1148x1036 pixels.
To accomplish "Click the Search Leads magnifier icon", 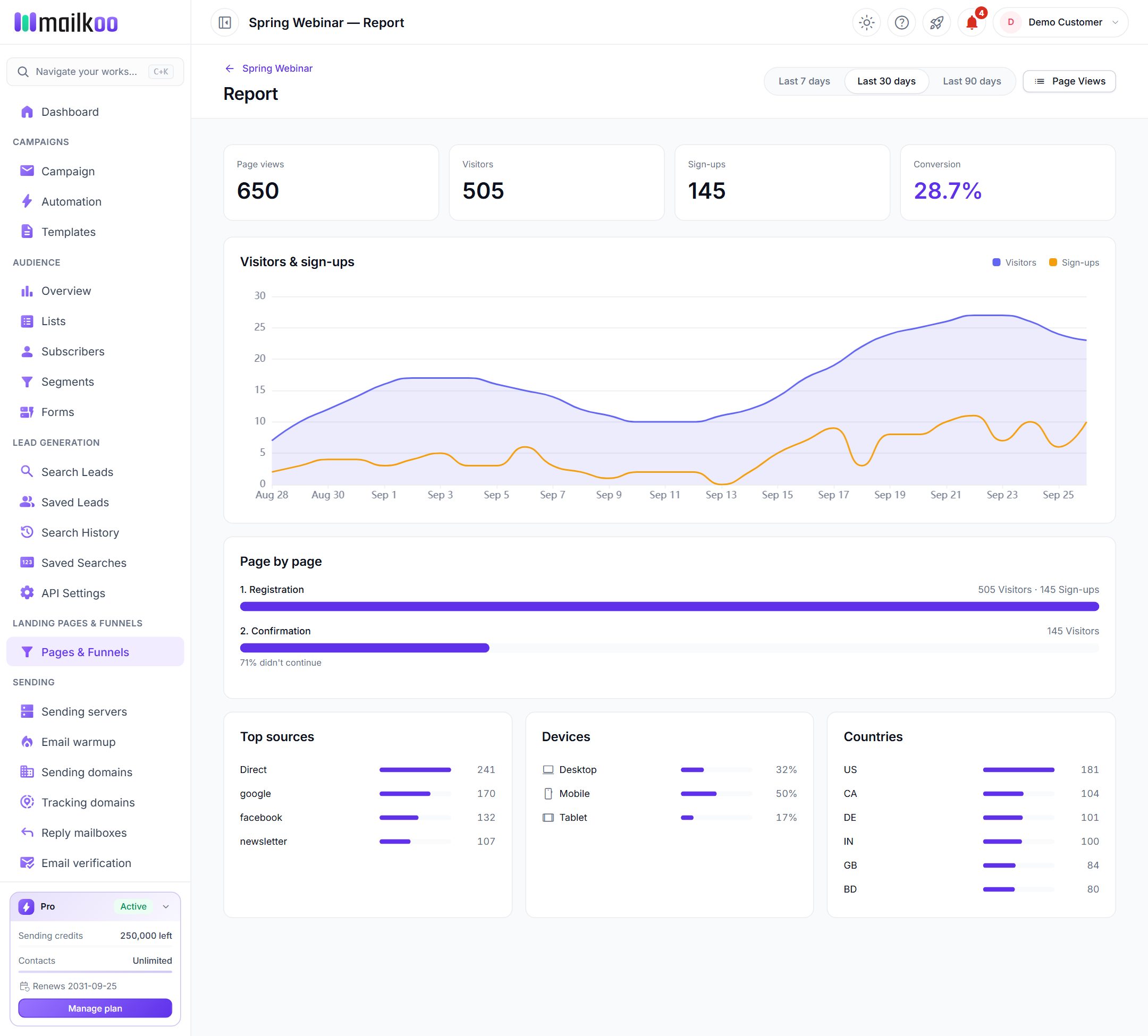I will click(x=27, y=471).
